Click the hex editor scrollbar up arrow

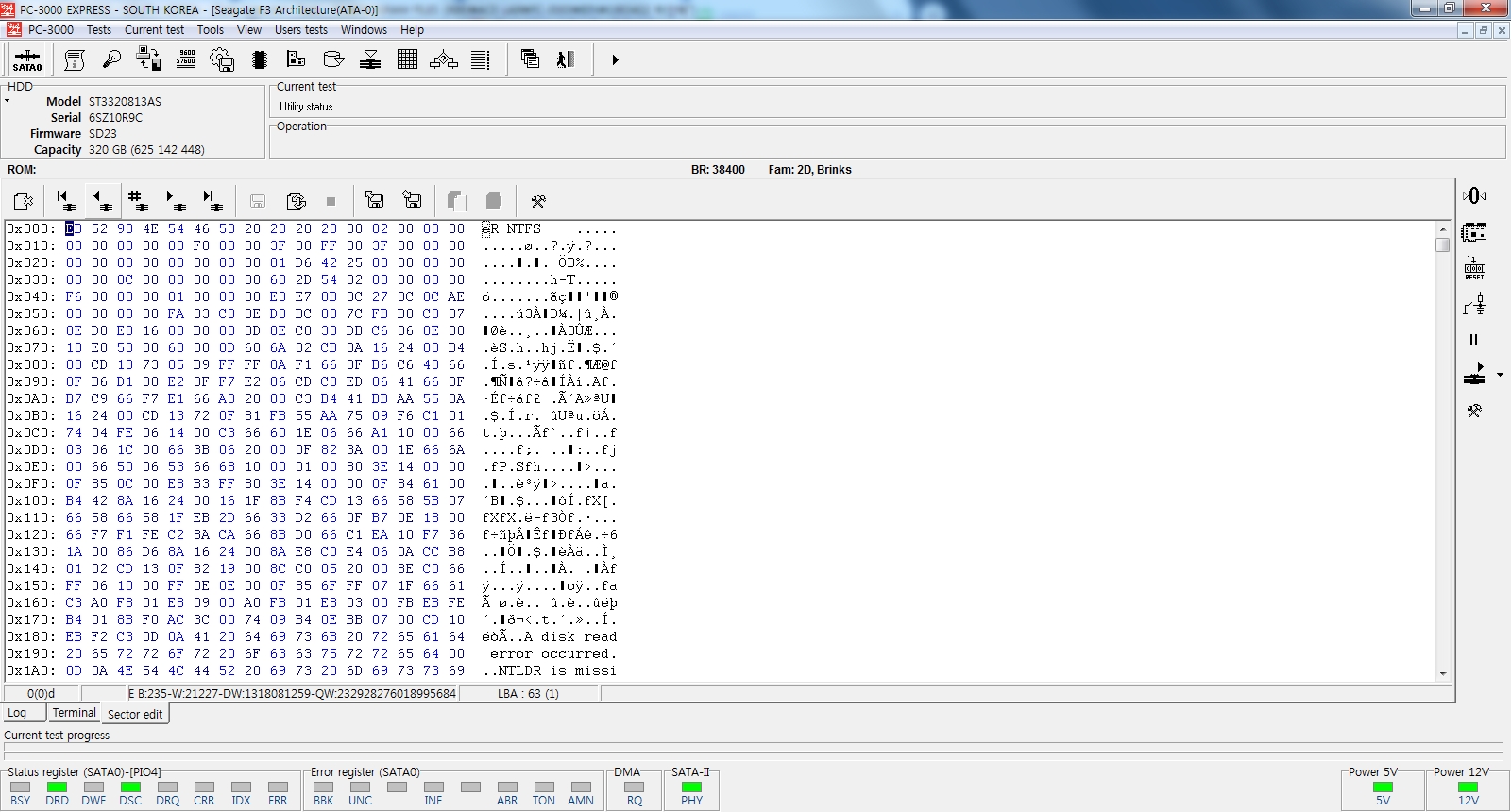pos(1443,228)
